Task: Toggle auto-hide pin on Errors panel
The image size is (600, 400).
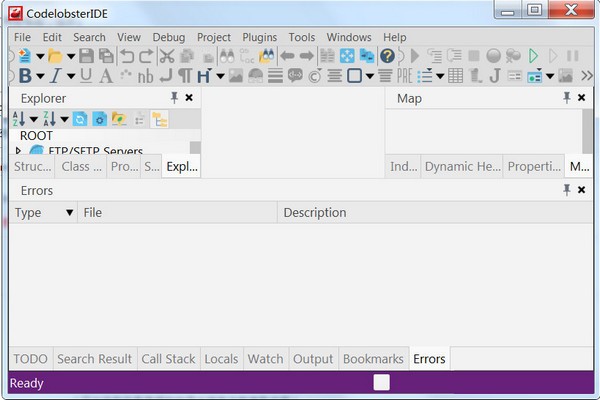Action: tap(566, 190)
